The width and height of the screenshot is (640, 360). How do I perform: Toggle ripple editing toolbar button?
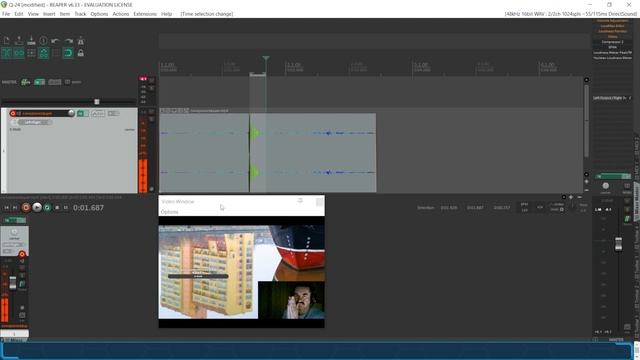point(31,53)
